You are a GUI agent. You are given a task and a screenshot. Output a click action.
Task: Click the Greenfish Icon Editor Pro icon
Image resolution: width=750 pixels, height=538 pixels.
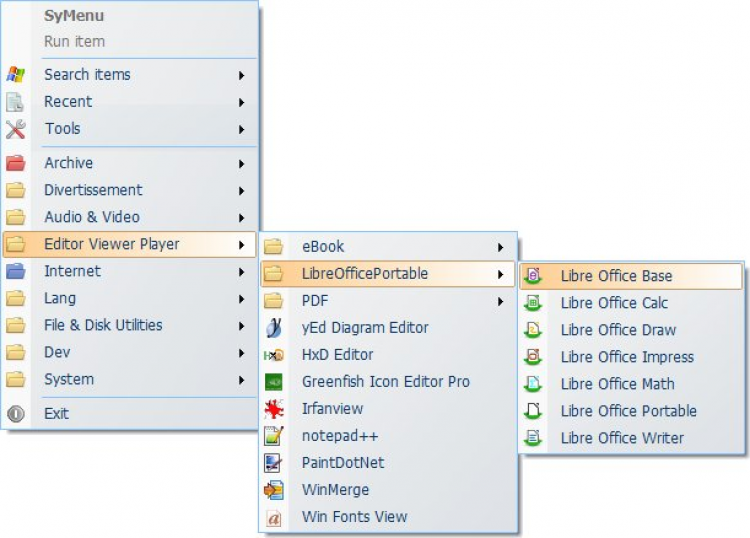point(273,382)
